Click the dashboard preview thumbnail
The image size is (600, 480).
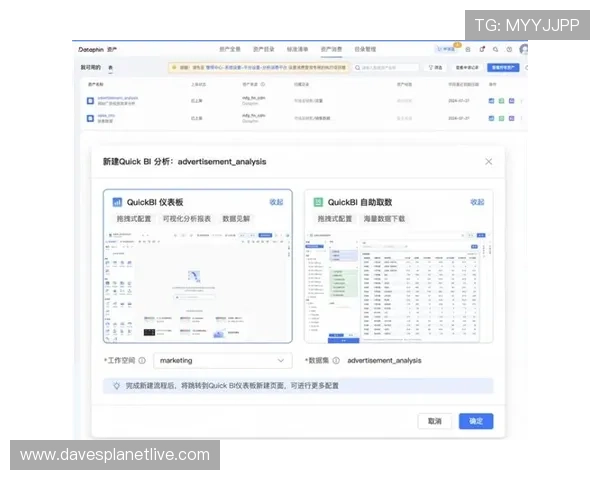pos(198,286)
